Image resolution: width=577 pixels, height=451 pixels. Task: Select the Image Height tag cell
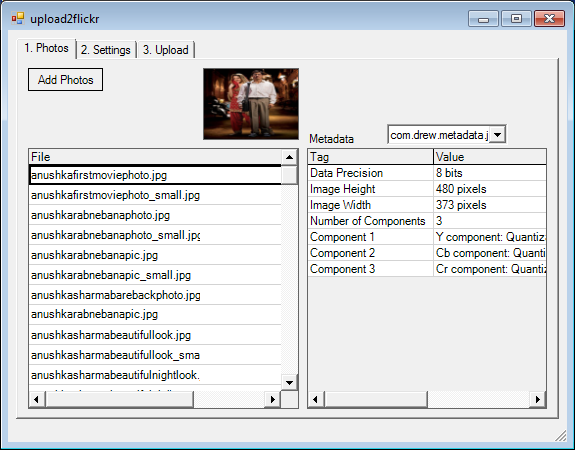pyautogui.click(x=371, y=189)
